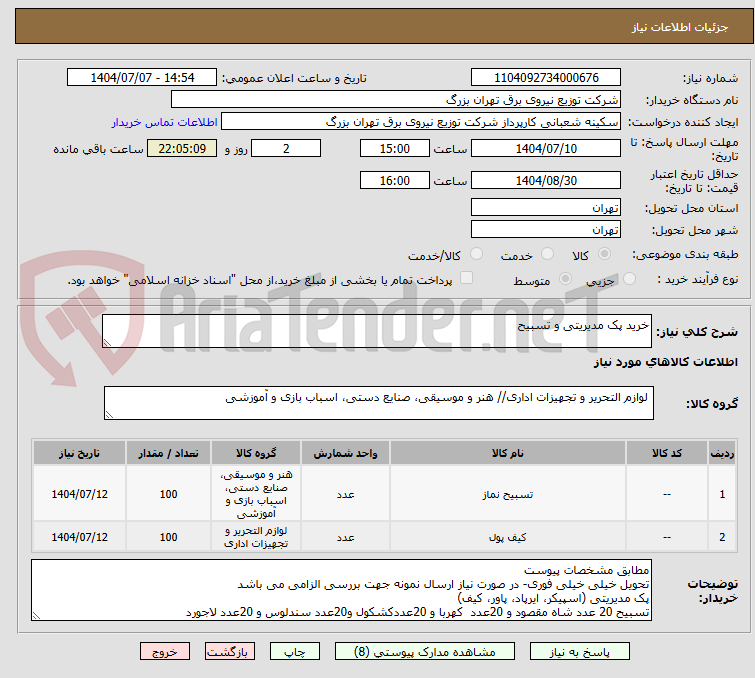Viewport: 755px width, 678px height.
Task: Click the deadline time field 15:00
Action: (395, 148)
